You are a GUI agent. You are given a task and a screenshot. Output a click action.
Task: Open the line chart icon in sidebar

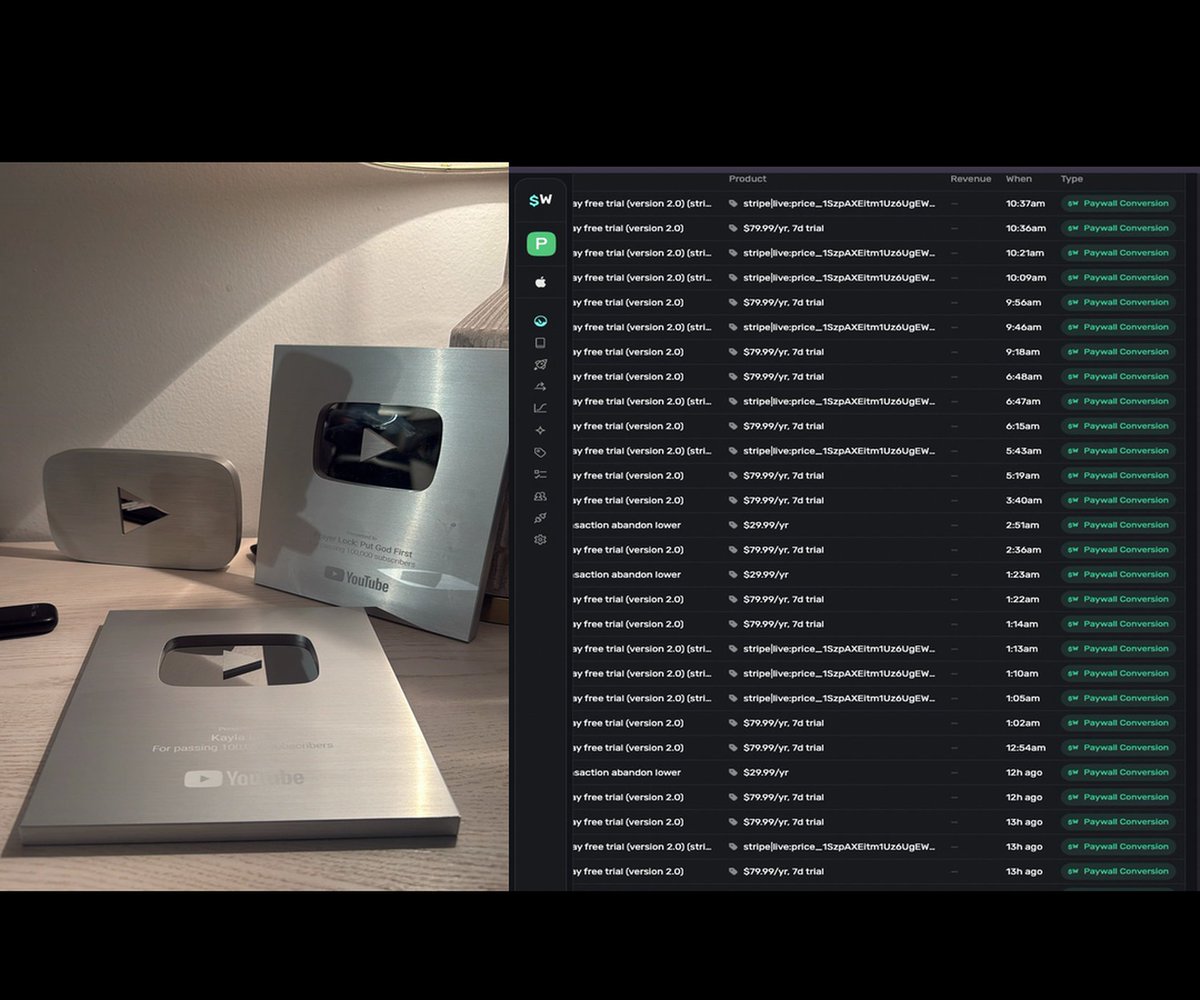click(540, 408)
